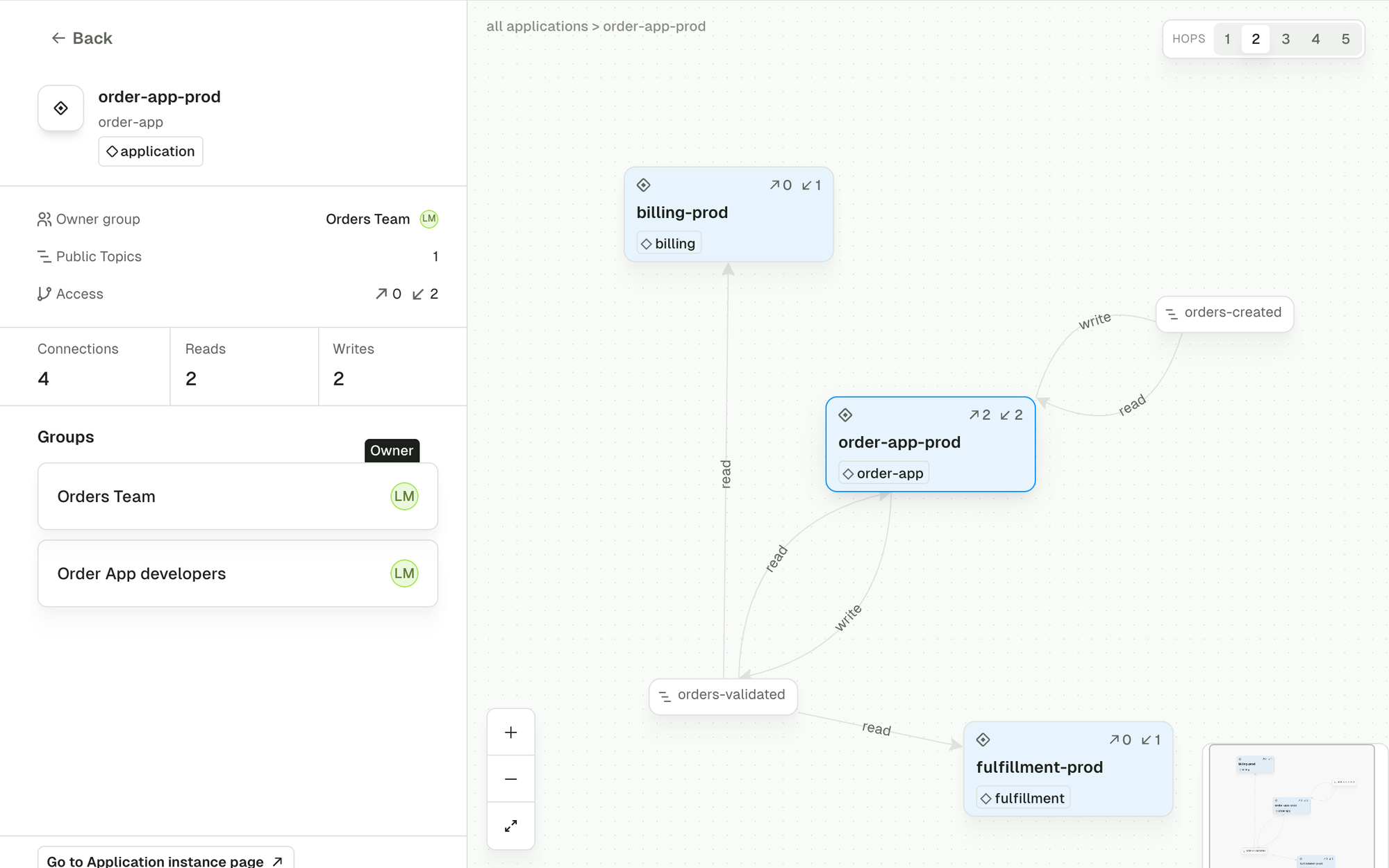Image resolution: width=1389 pixels, height=868 pixels.
Task: Click LM avatar in Order App developers card
Action: click(404, 574)
